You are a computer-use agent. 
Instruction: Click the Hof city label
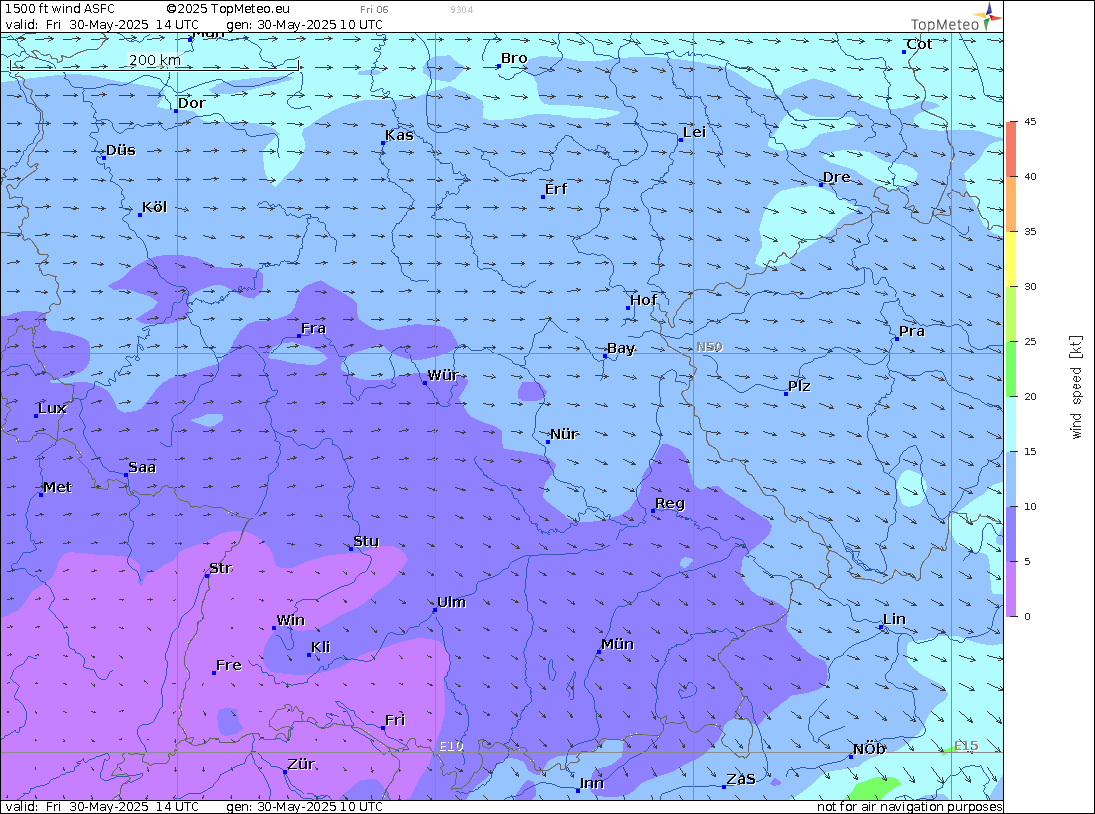[x=643, y=300]
